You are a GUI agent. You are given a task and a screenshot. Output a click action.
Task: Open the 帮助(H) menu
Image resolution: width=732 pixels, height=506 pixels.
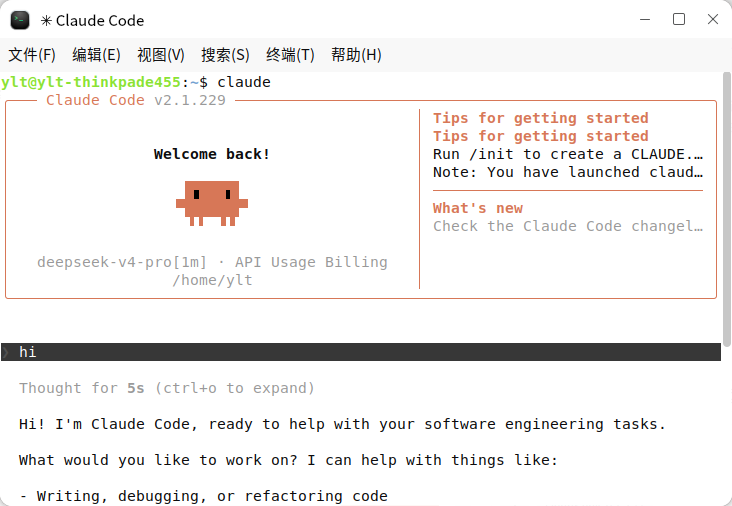[356, 55]
